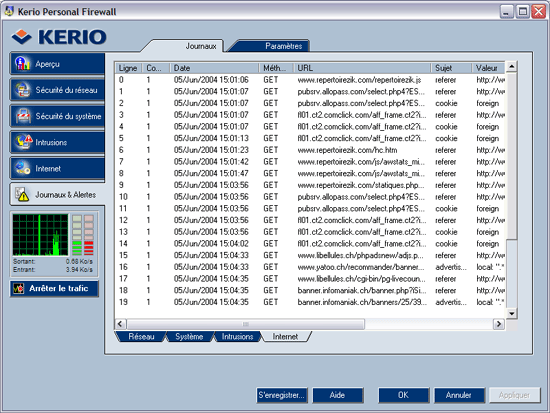Select row 19 banner.infomaniak.ch/banners/25 URL
The image size is (550, 413).
coord(362,302)
